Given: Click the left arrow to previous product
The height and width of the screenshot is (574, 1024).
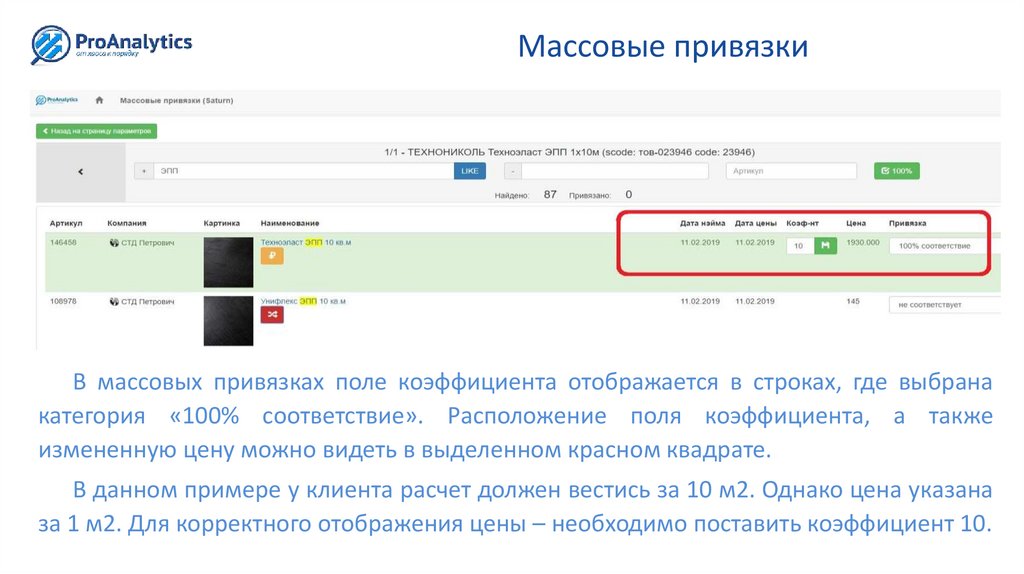Looking at the screenshot, I should (80, 172).
